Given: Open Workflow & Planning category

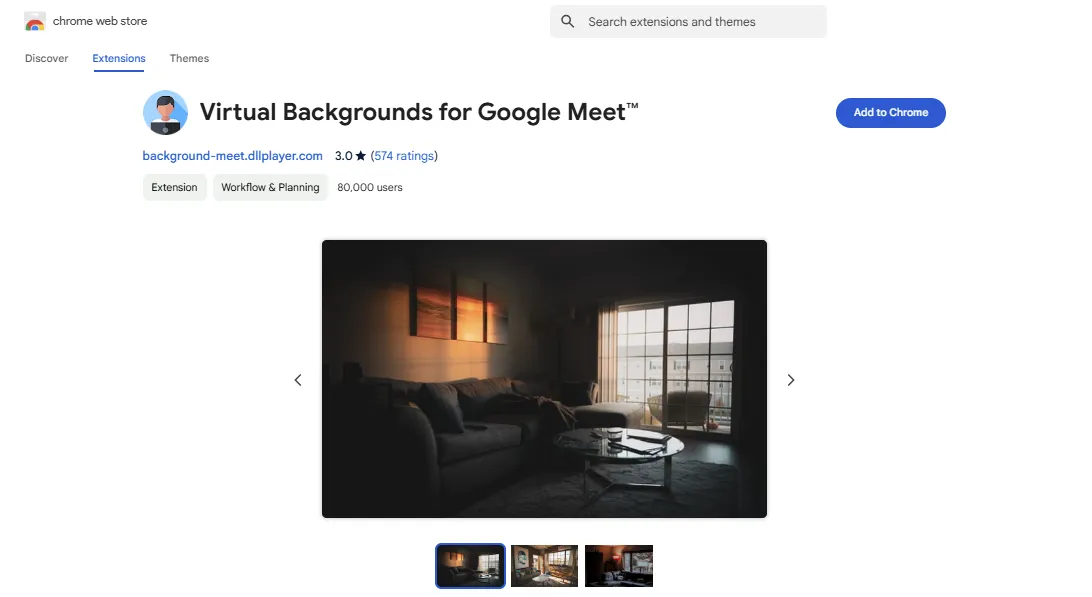Looking at the screenshot, I should (270, 187).
